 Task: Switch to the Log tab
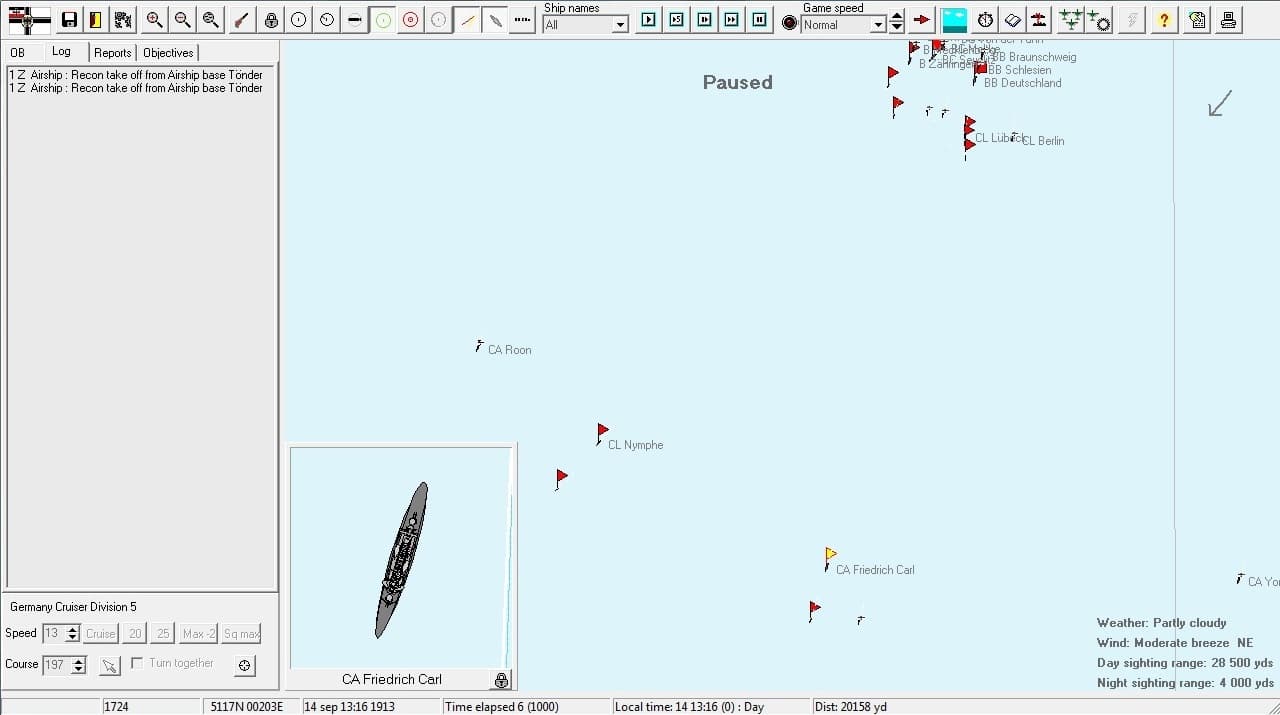point(61,52)
